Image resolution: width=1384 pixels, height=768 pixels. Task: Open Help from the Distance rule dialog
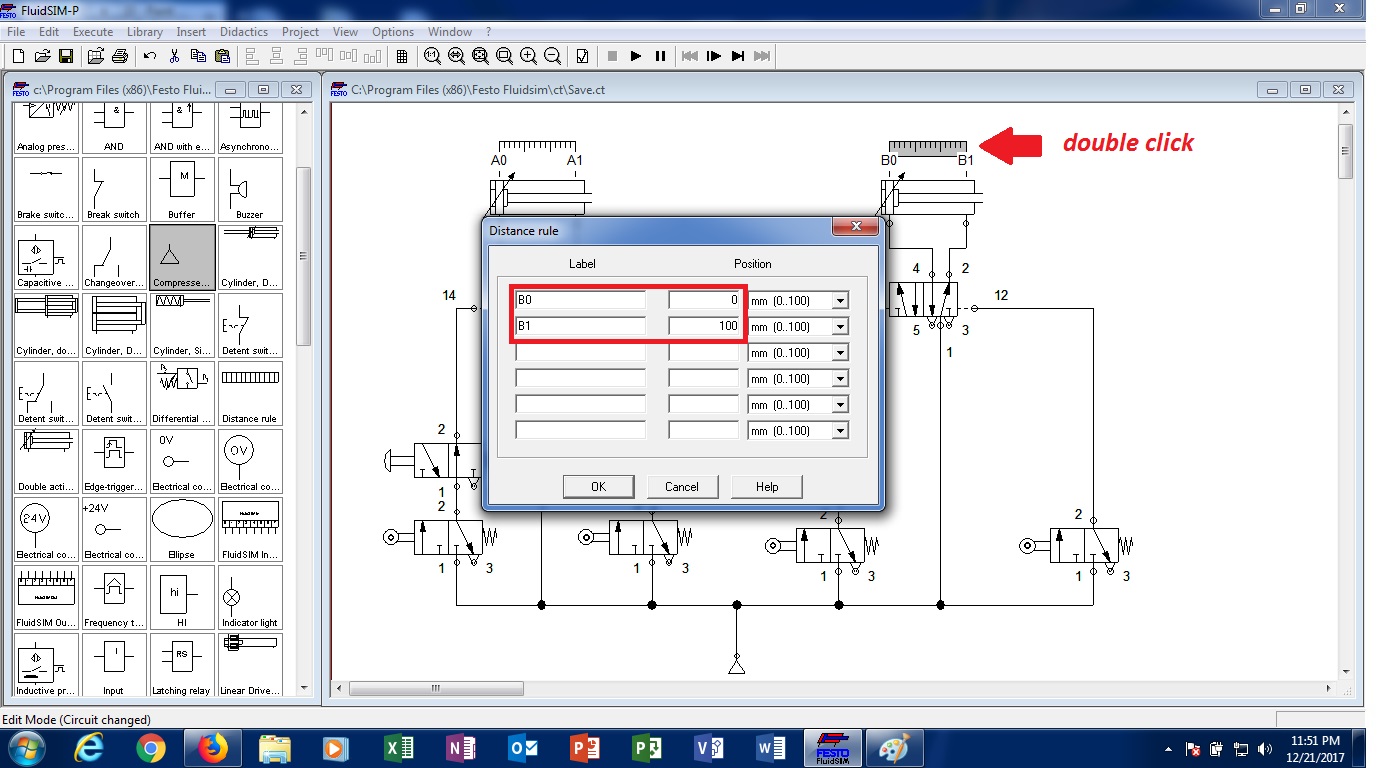coord(767,487)
